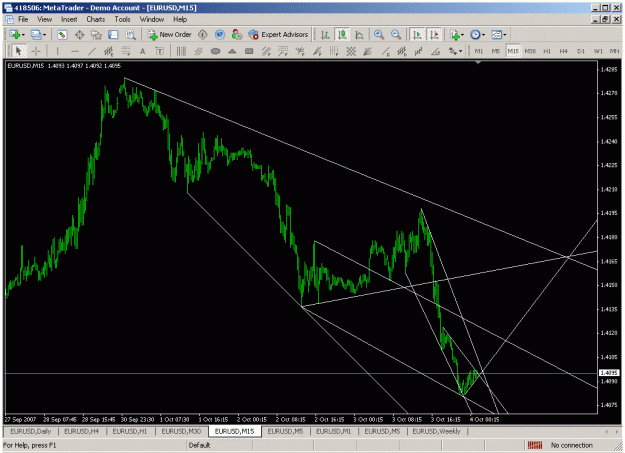Select the Crosshair tool
This screenshot has width=625, height=453.
(x=36, y=51)
